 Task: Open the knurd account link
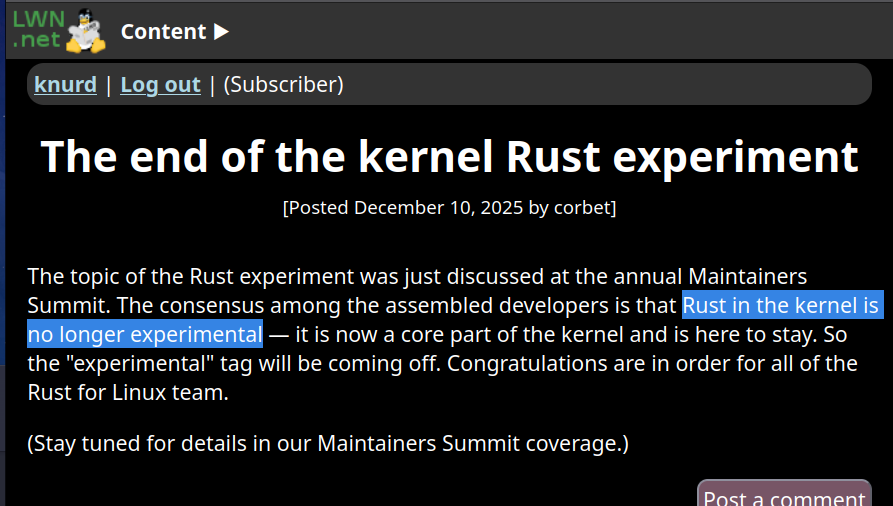coord(65,85)
